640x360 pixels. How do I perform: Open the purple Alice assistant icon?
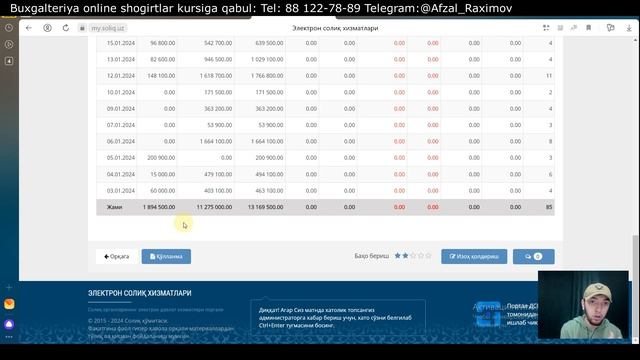pyautogui.click(x=9, y=324)
